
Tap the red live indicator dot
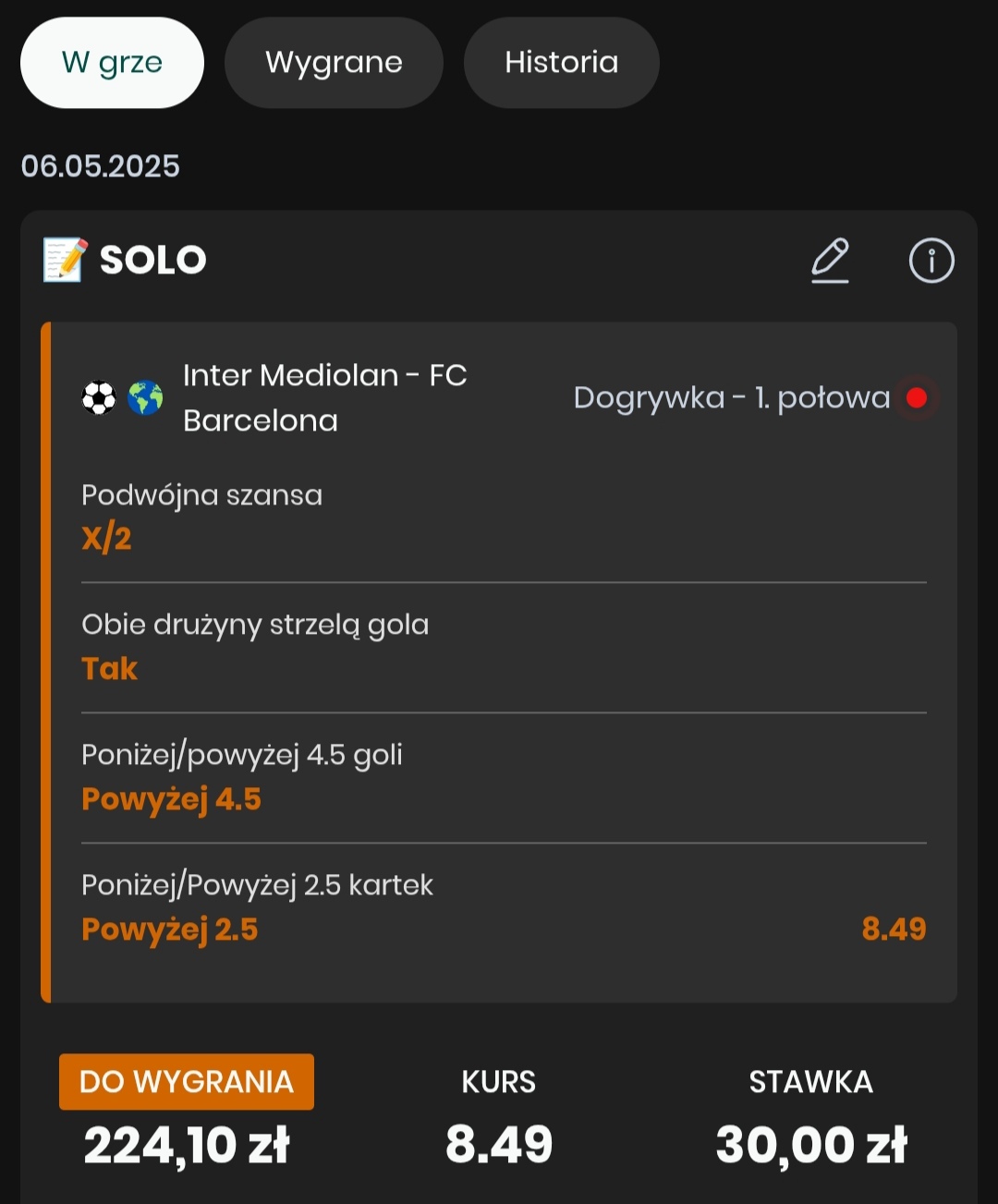[x=917, y=397]
